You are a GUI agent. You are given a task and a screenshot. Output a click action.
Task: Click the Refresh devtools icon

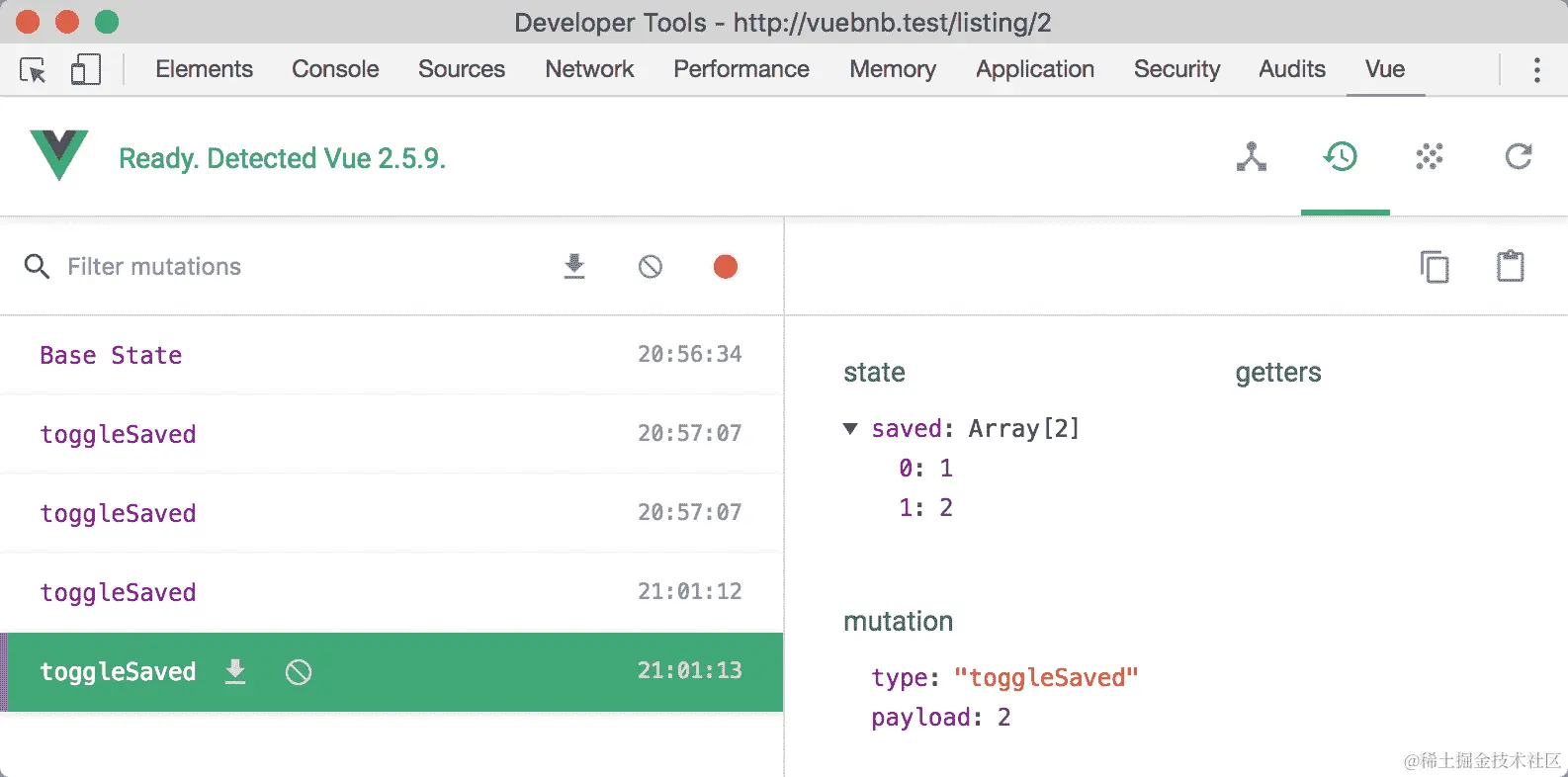tap(1518, 157)
